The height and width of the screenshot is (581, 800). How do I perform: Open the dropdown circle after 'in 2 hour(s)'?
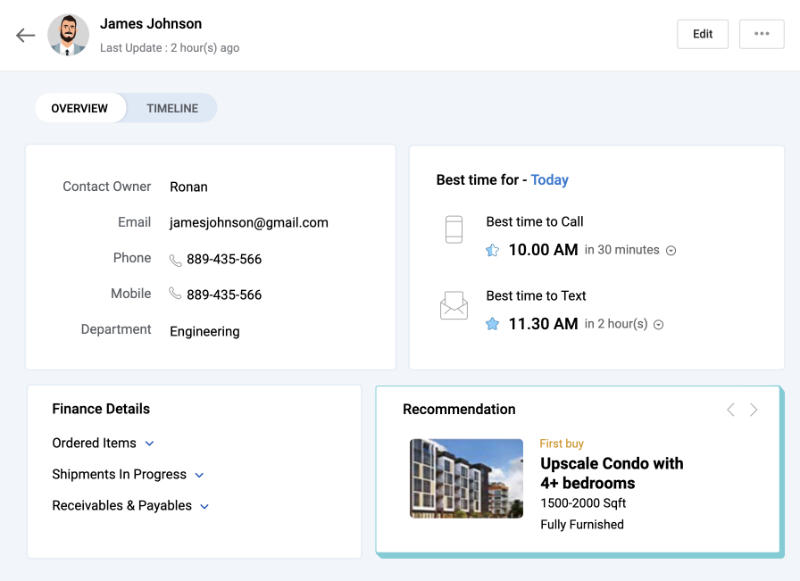click(x=659, y=324)
